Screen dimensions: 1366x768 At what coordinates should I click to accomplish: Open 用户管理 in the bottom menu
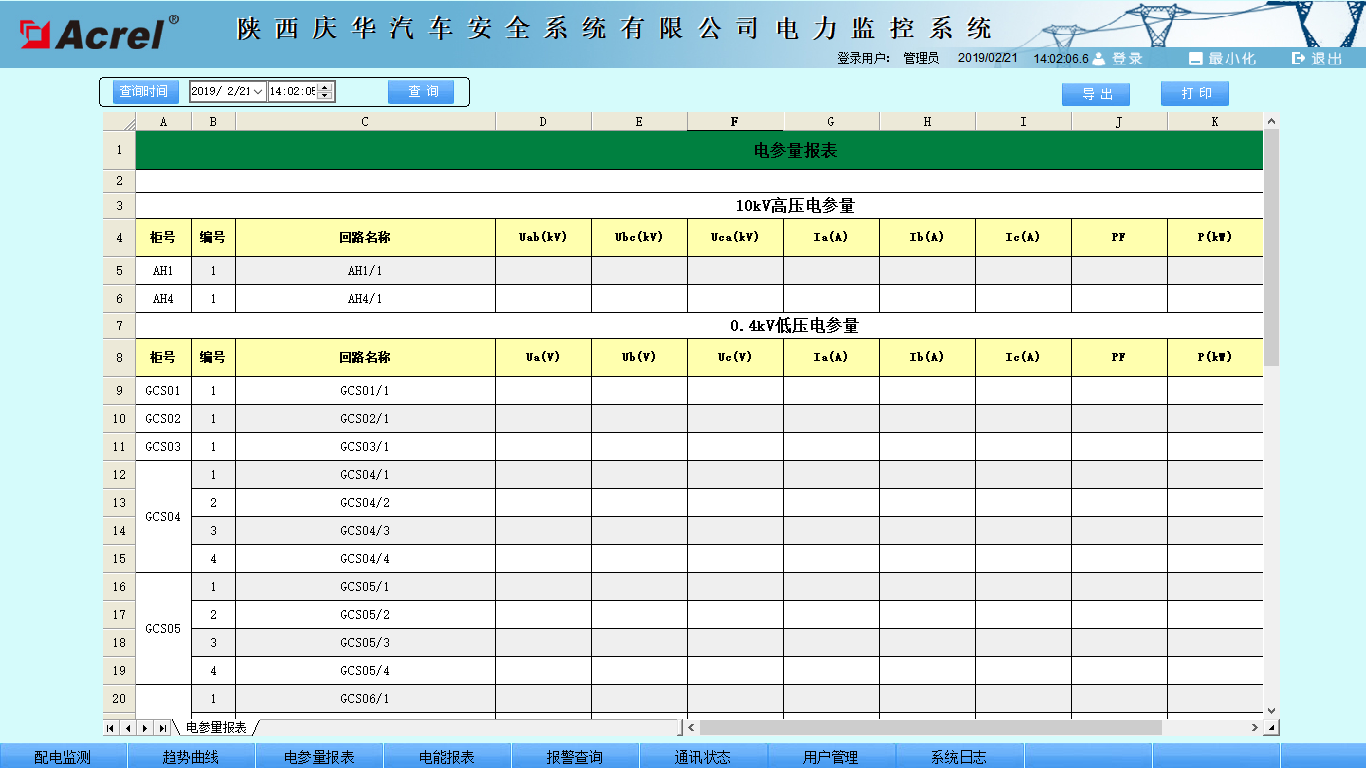[x=831, y=757]
